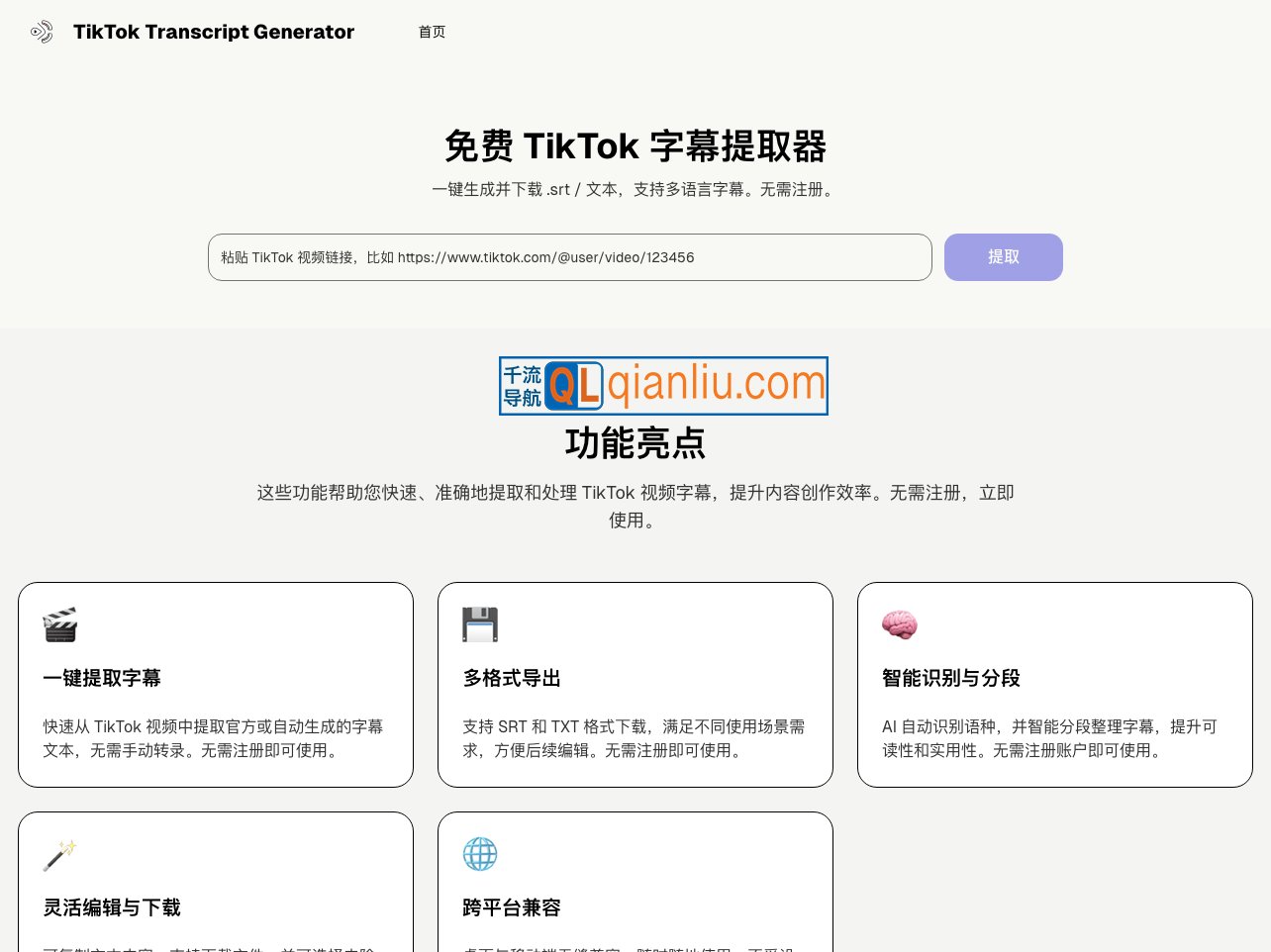Click the clapperboard icon on 一键提取字幕 card
Image resolution: width=1271 pixels, height=952 pixels.
(x=59, y=624)
